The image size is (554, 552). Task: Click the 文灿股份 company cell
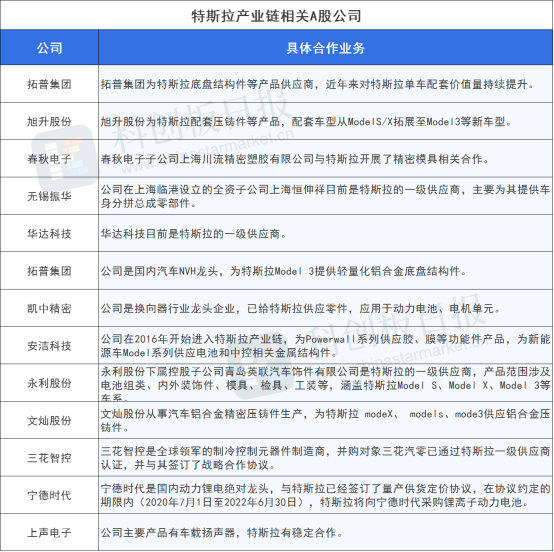[49, 421]
